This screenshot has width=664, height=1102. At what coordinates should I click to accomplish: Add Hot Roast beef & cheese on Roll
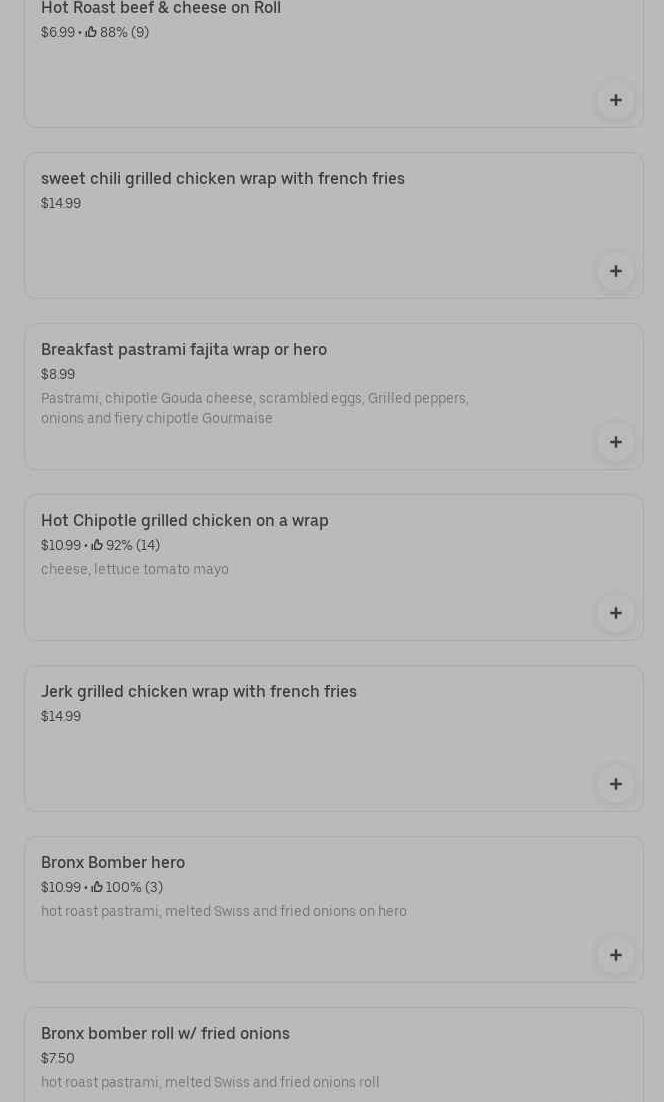[615, 100]
